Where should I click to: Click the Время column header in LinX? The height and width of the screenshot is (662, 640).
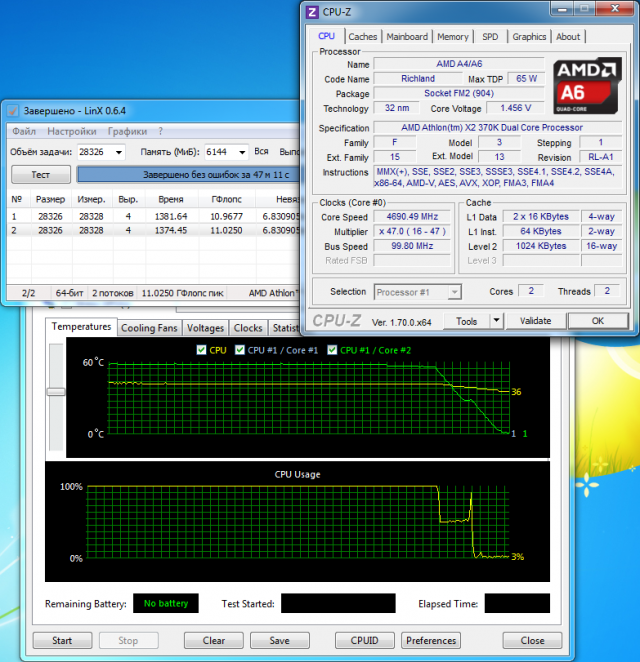171,199
